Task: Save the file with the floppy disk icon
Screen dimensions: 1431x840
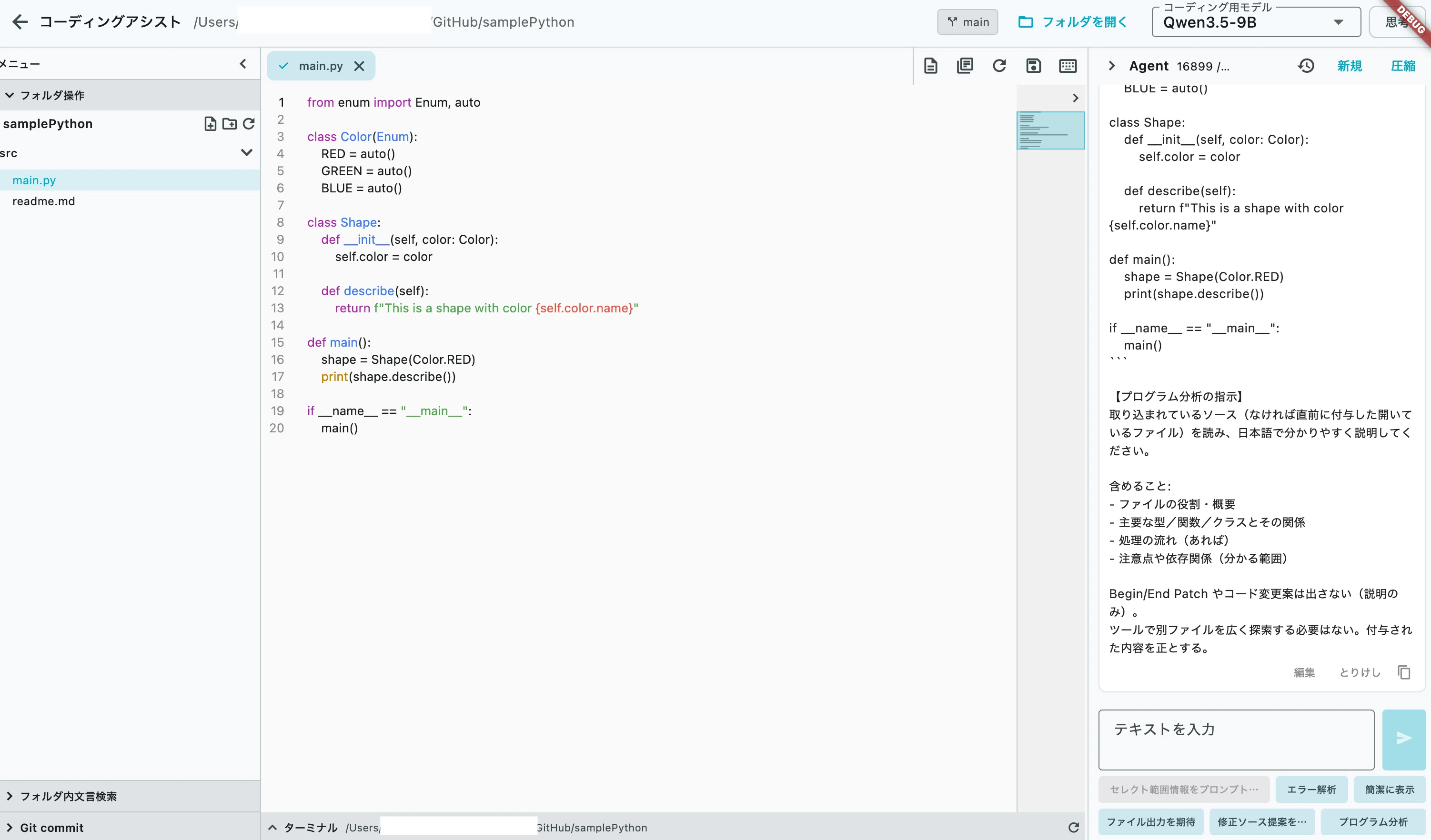Action: (x=1034, y=66)
